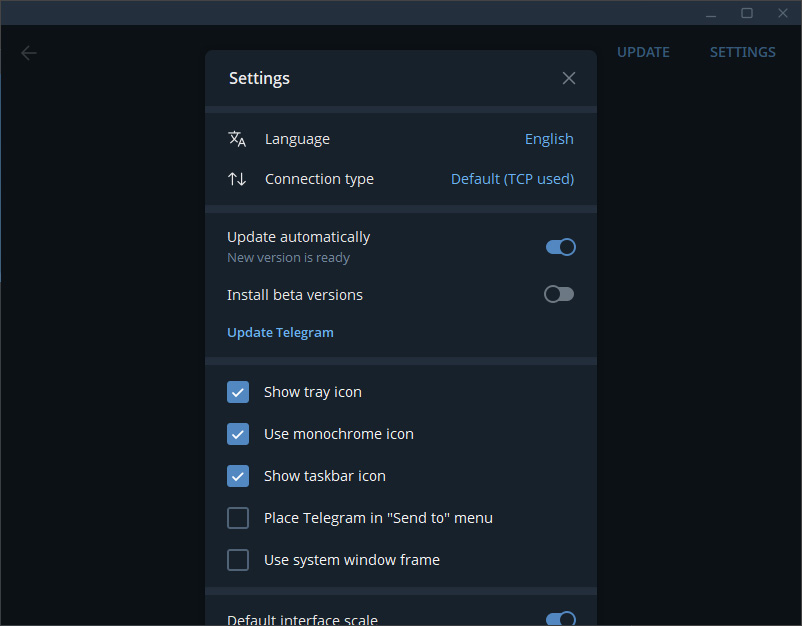Check Place Telegram in "Send to" menu
Viewport: 802px width, 626px height.
pos(238,518)
